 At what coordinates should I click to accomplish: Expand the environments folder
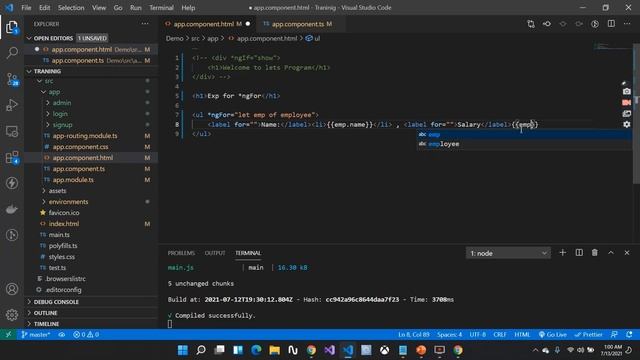click(68, 202)
